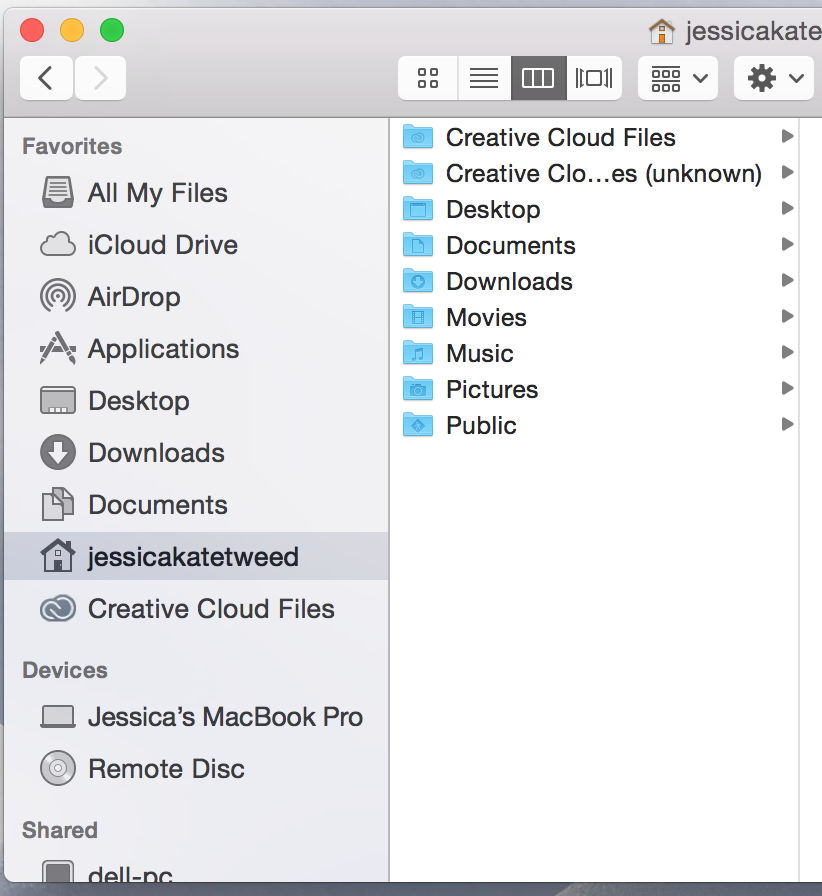This screenshot has width=822, height=896.
Task: Expand Creative Clo...es (unknown) folder arrow
Action: pyautogui.click(x=788, y=172)
